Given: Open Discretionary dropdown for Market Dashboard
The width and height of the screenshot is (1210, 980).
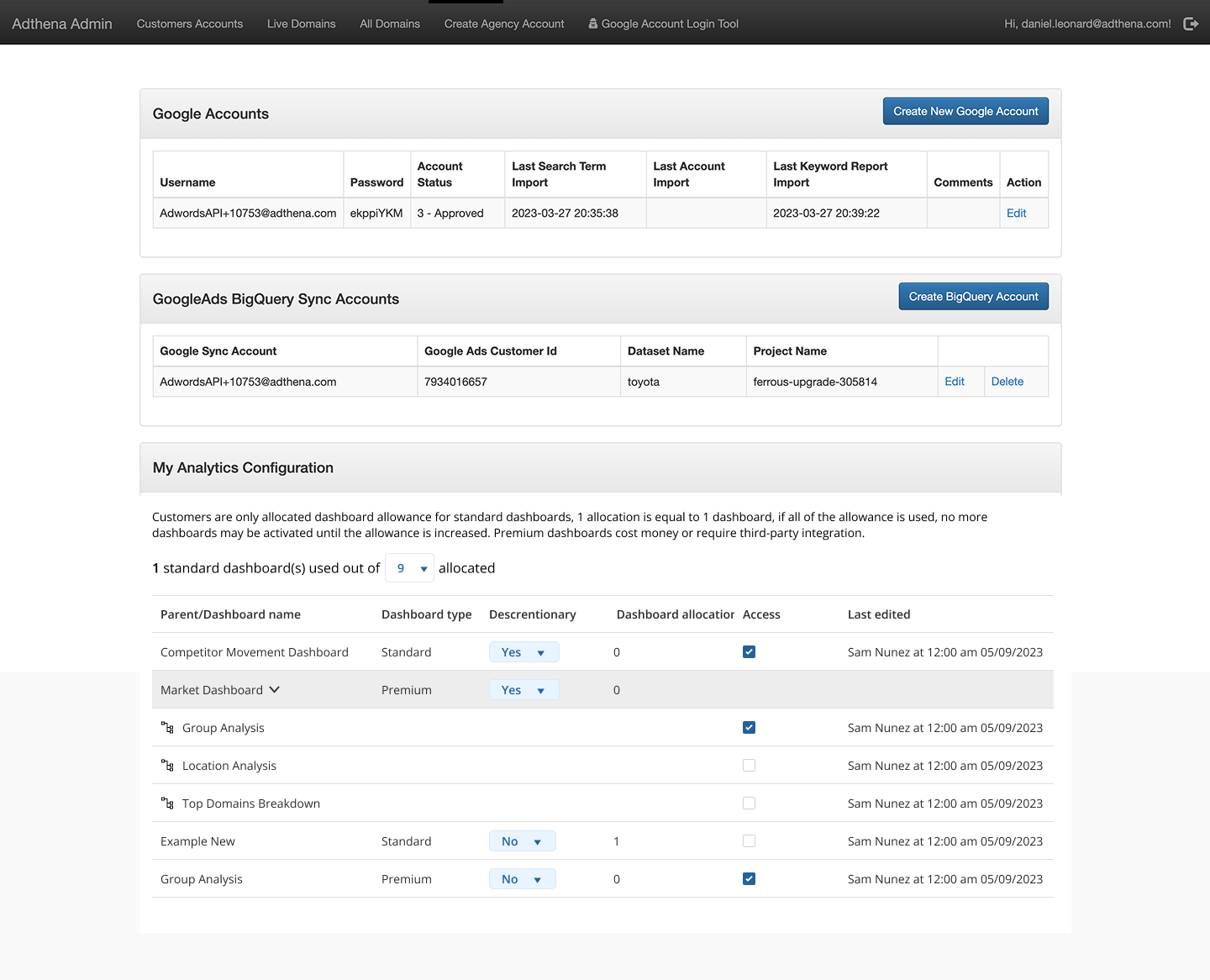Looking at the screenshot, I should coord(523,690).
